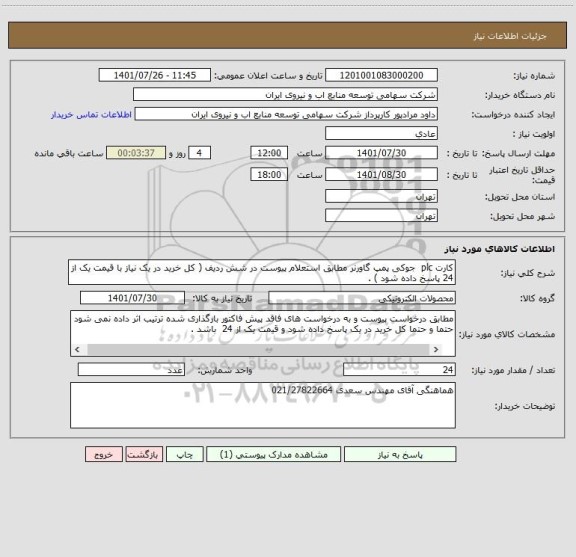Click priority field showing عادی
The width and height of the screenshot is (576, 557).
[x=381, y=133]
